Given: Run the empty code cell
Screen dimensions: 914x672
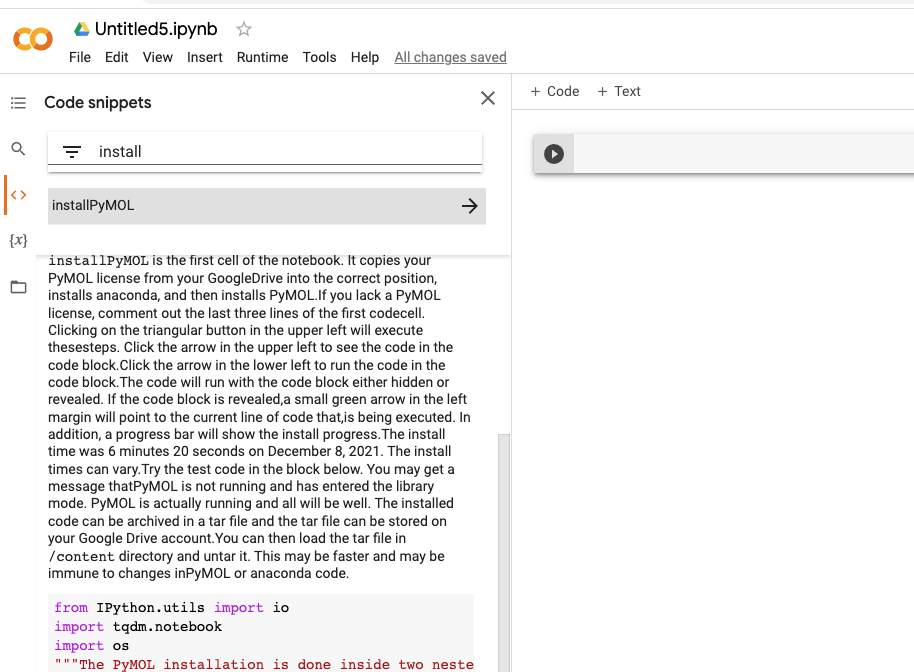Looking at the screenshot, I should (x=554, y=154).
